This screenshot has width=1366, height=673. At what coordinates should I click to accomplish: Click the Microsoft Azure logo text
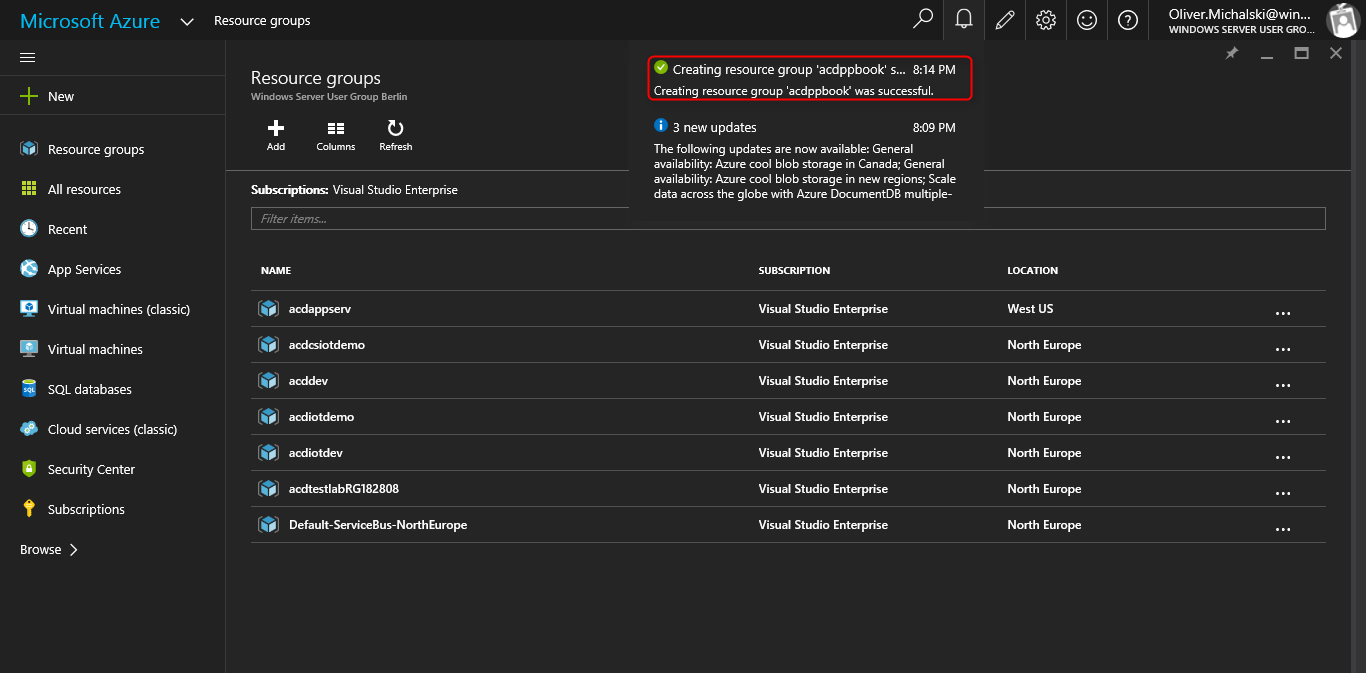[x=90, y=21]
